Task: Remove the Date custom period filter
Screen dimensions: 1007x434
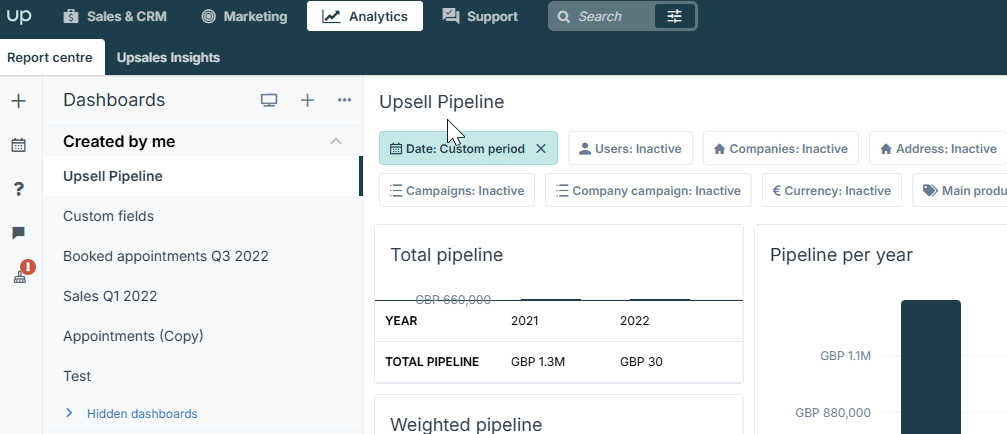Action: [x=541, y=149]
